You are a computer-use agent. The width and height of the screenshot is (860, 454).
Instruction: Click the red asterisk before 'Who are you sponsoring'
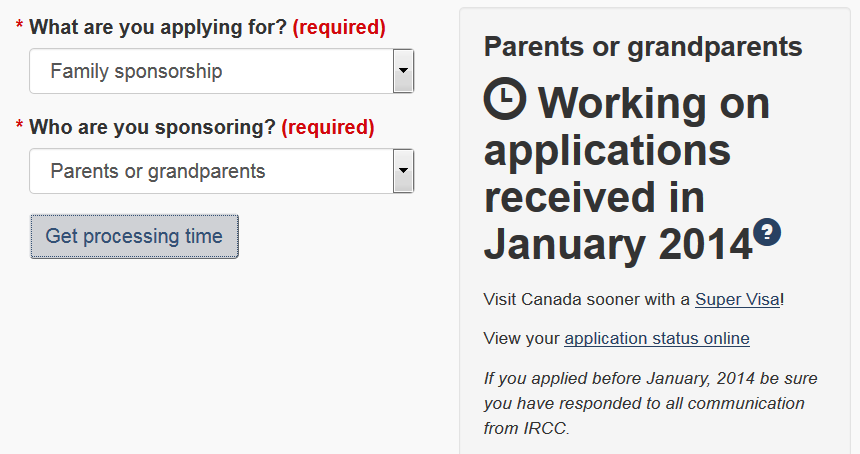20,124
